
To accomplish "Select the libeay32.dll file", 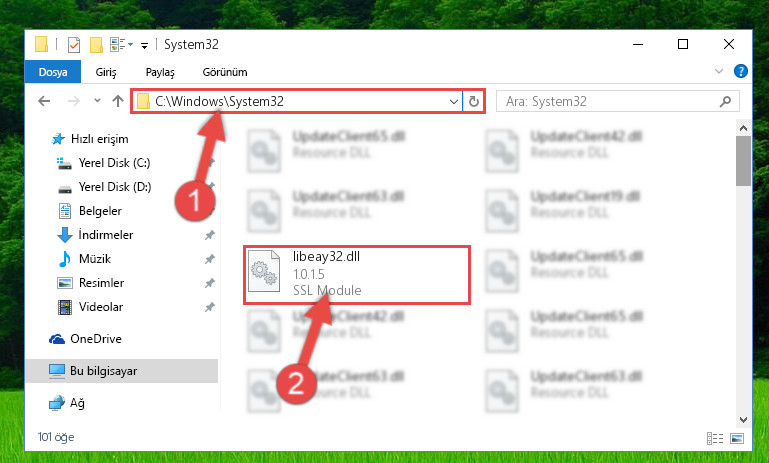I will click(357, 274).
